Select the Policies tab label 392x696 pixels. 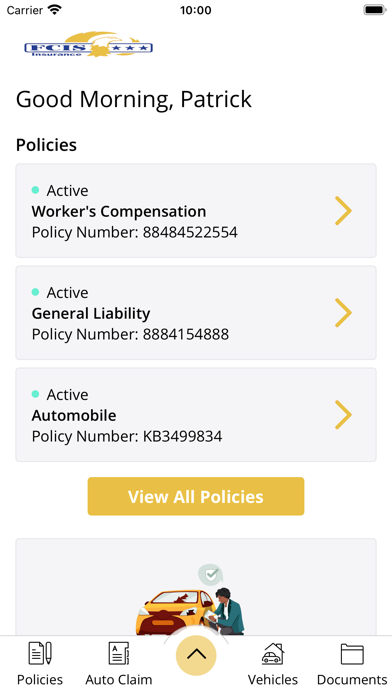40,680
